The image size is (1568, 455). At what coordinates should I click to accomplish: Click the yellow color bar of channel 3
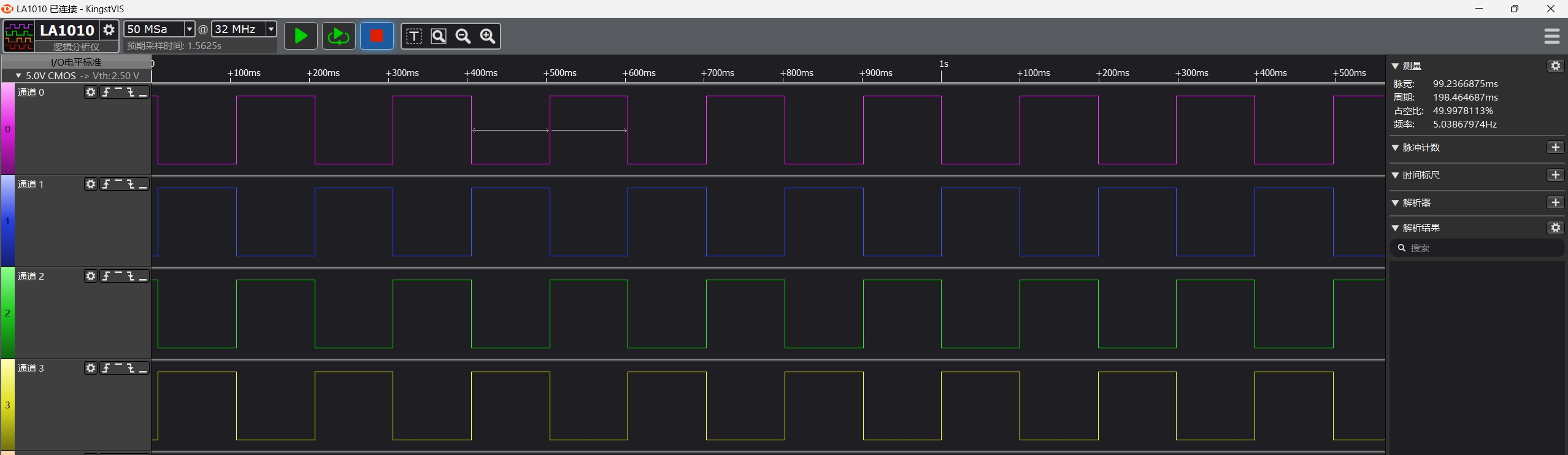coord(7,405)
